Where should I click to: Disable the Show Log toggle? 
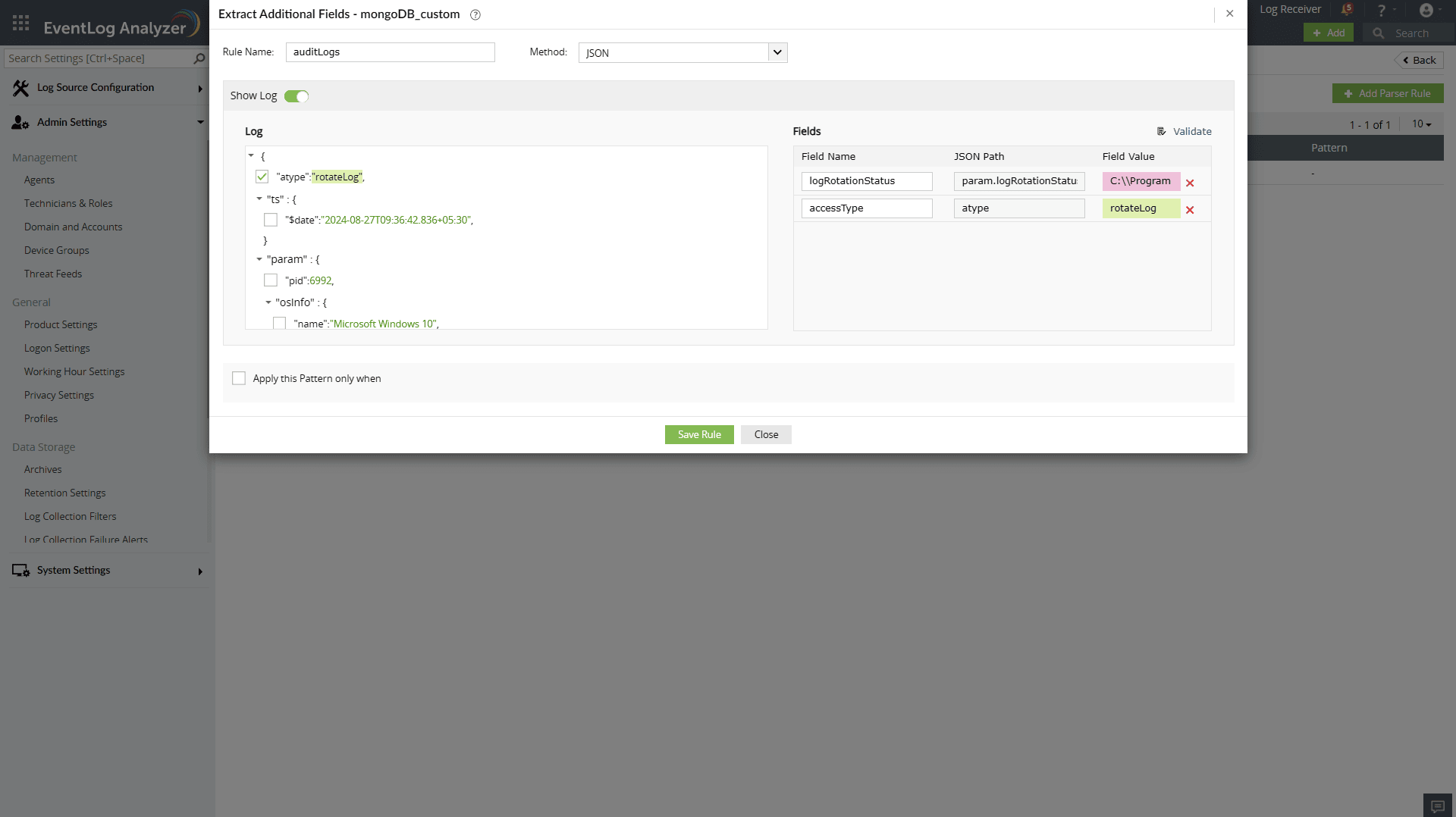[296, 96]
